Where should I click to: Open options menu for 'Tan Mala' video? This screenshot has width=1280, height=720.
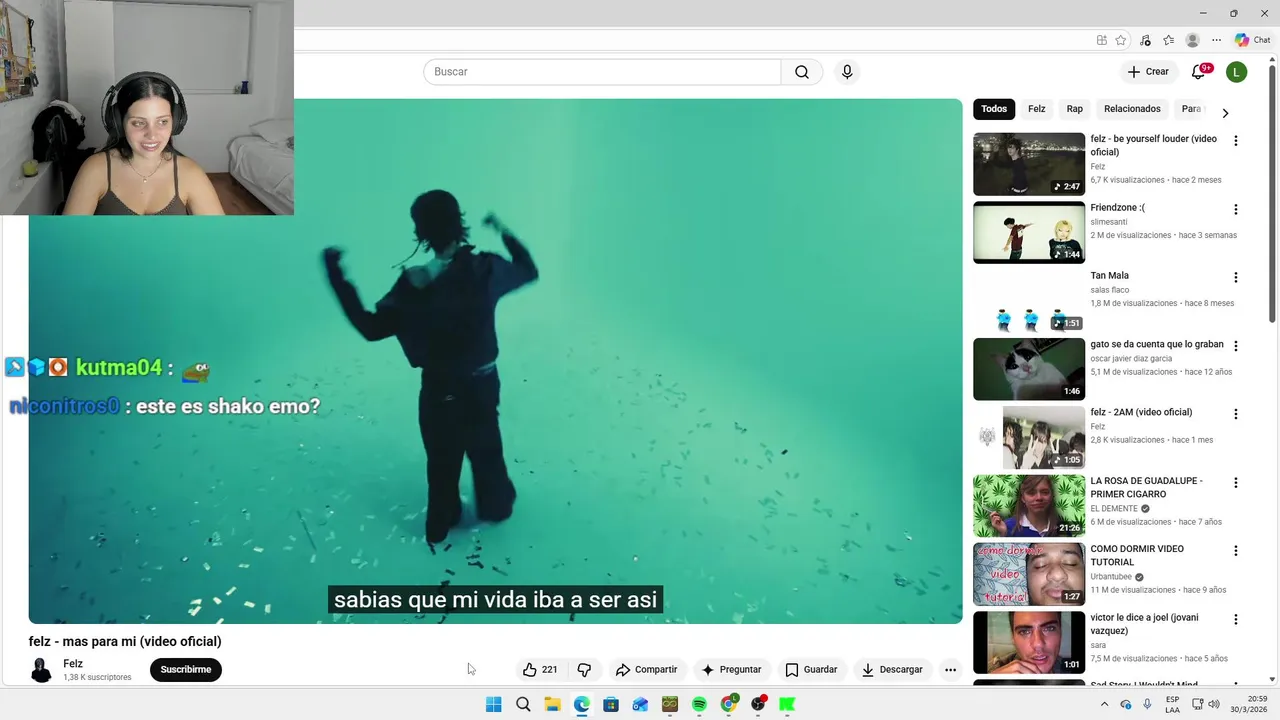1236,278
